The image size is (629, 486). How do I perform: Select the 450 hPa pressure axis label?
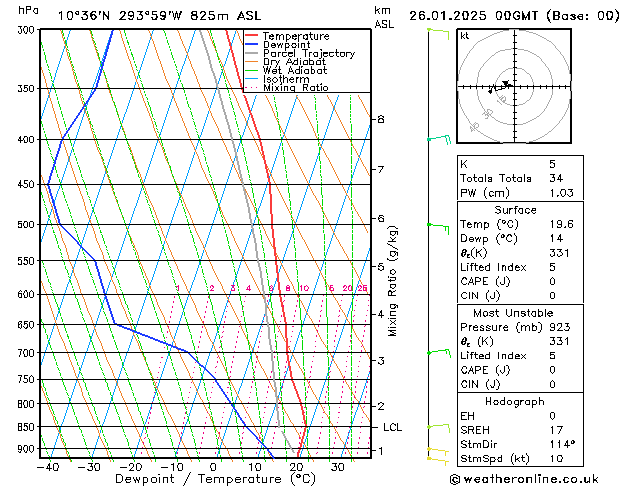pyautogui.click(x=28, y=185)
